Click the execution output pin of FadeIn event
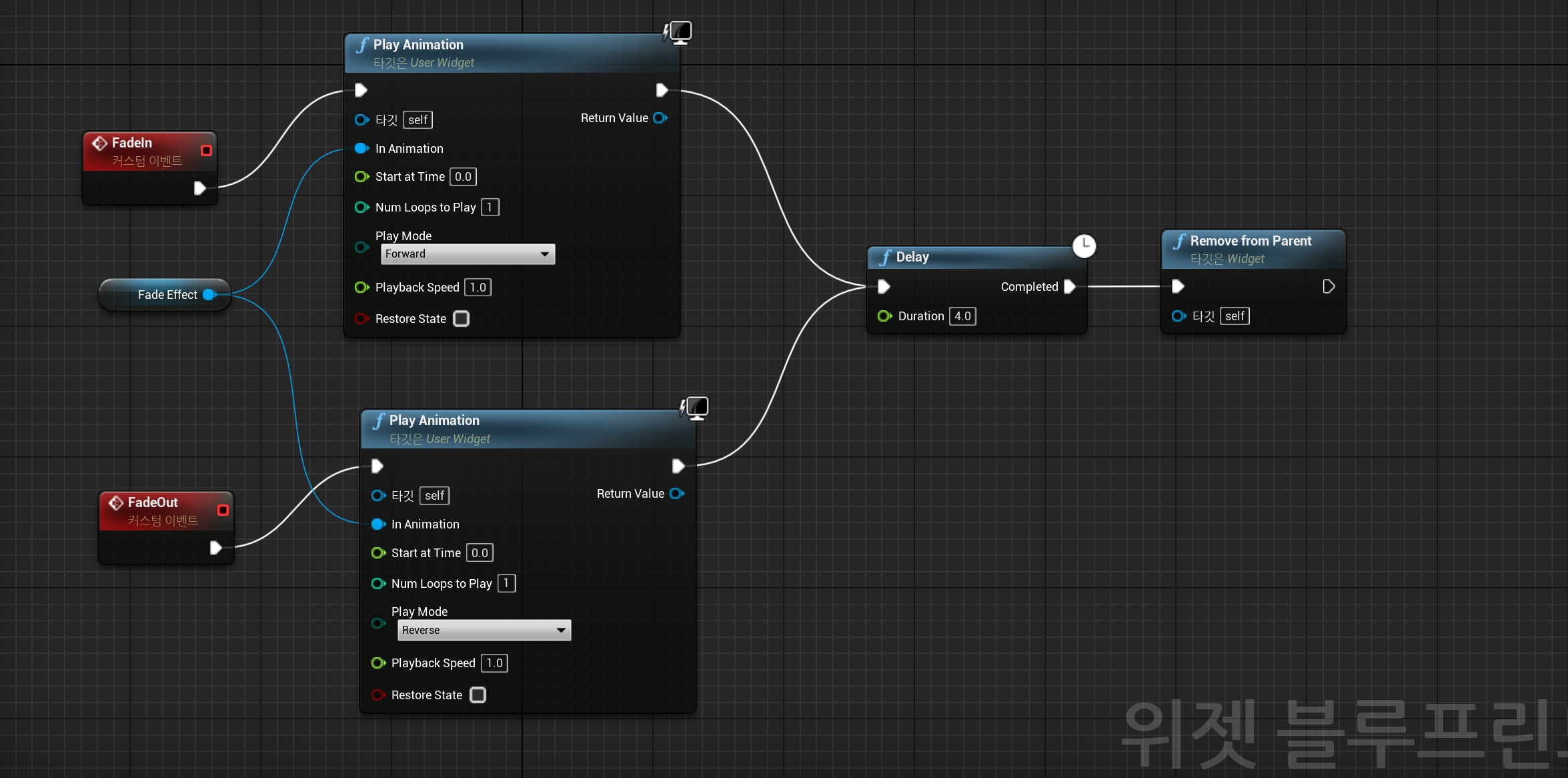 pyautogui.click(x=199, y=188)
